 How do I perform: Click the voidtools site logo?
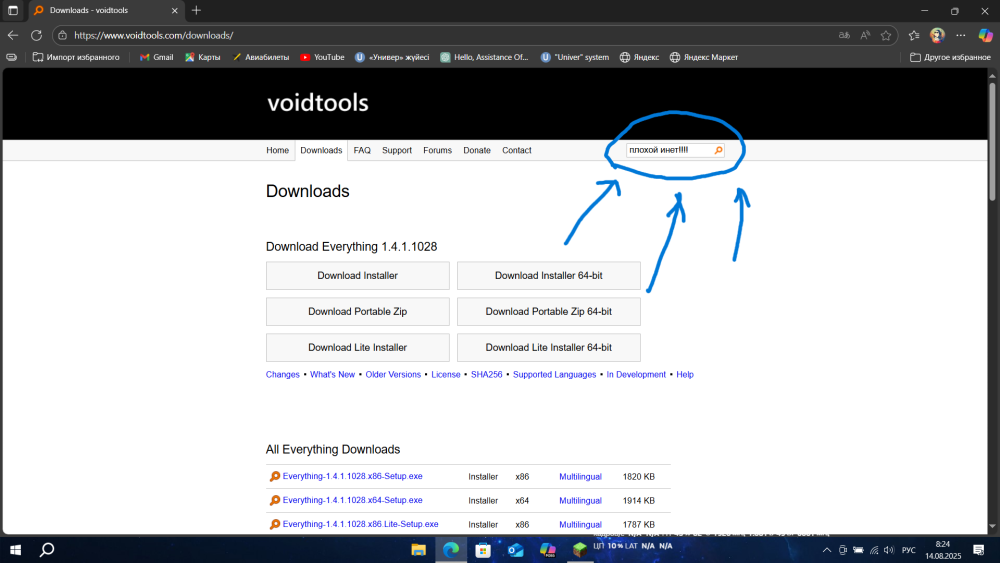pyautogui.click(x=318, y=103)
